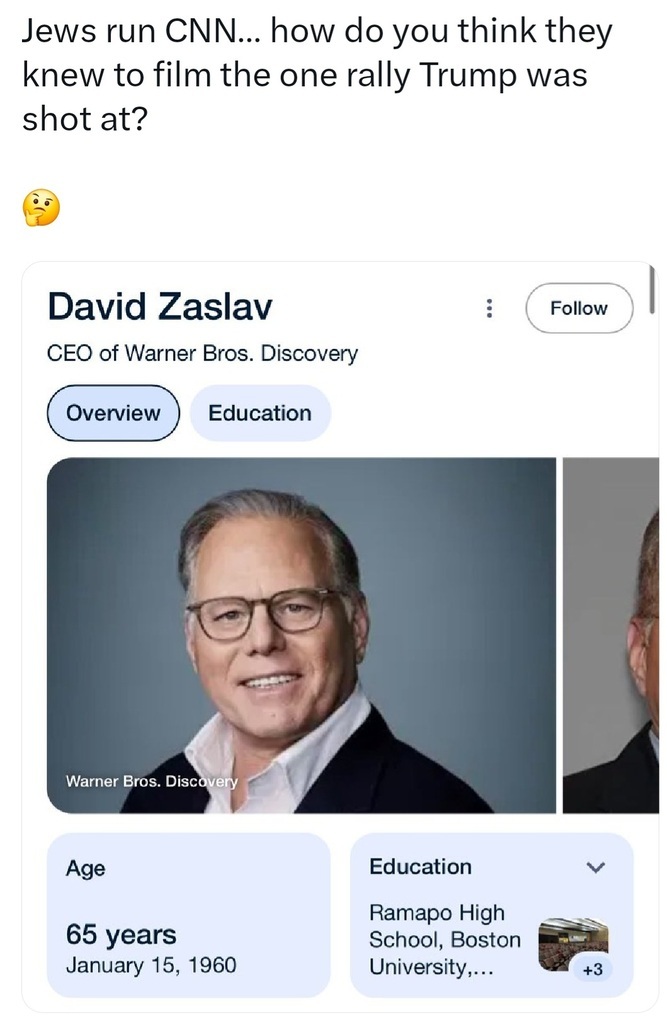Image resolution: width=667 pixels, height=1024 pixels.
Task: Select the Overview tab
Action: pos(113,413)
